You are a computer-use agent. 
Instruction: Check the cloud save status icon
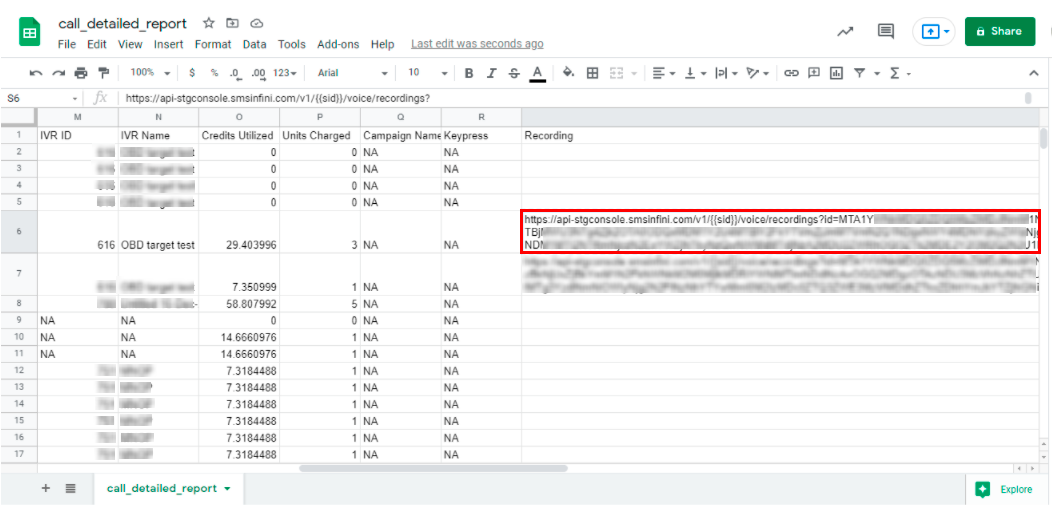coord(256,23)
